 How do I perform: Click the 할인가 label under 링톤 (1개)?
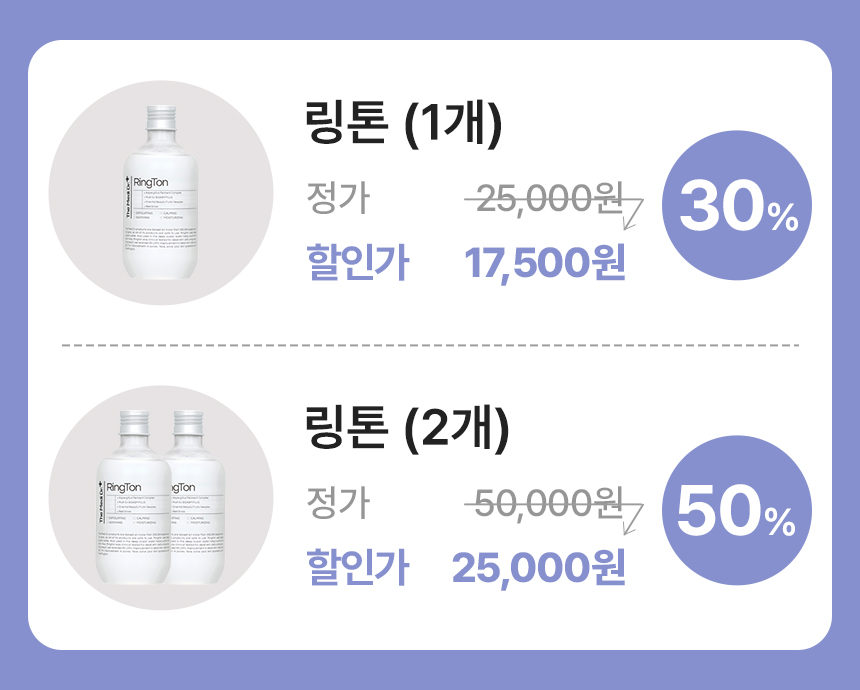356,263
